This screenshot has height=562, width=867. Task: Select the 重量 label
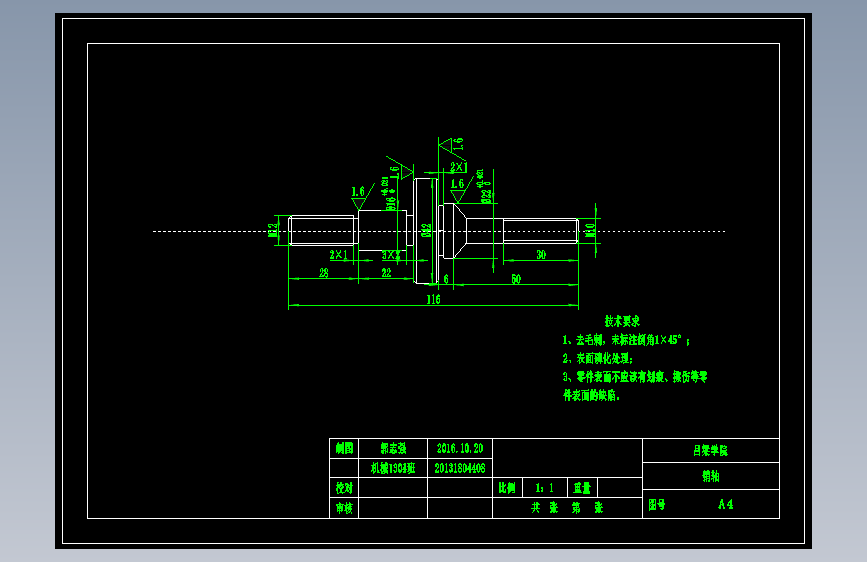(582, 488)
